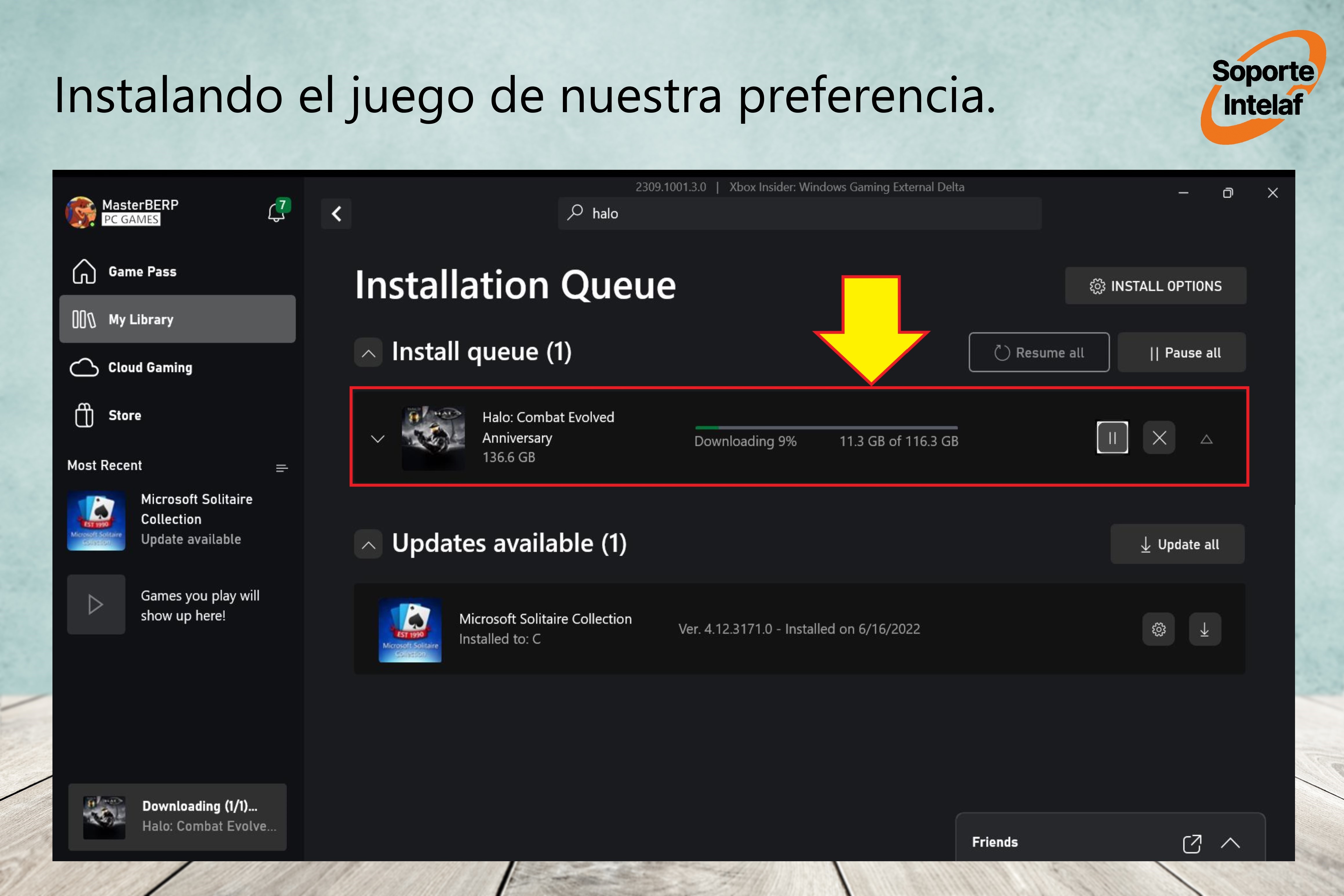Image resolution: width=1344 pixels, height=896 pixels.
Task: Open Cloud Gaming section
Action: [x=150, y=367]
